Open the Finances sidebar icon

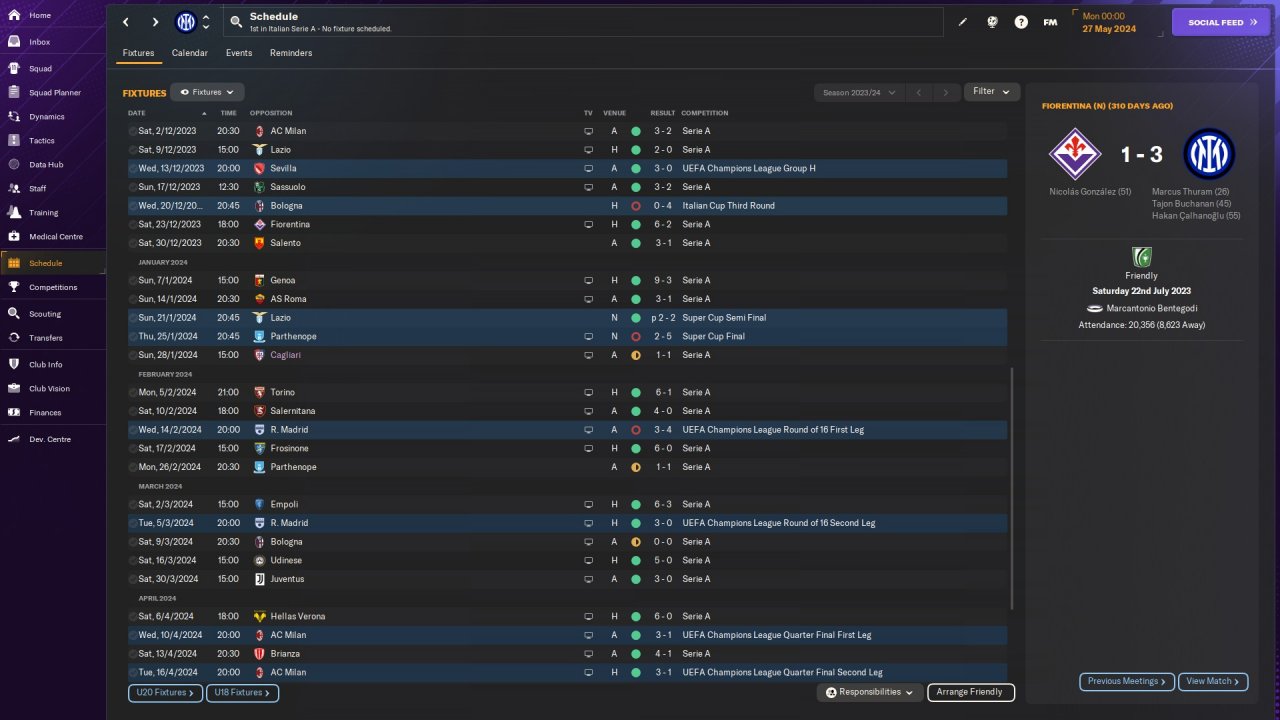14,412
